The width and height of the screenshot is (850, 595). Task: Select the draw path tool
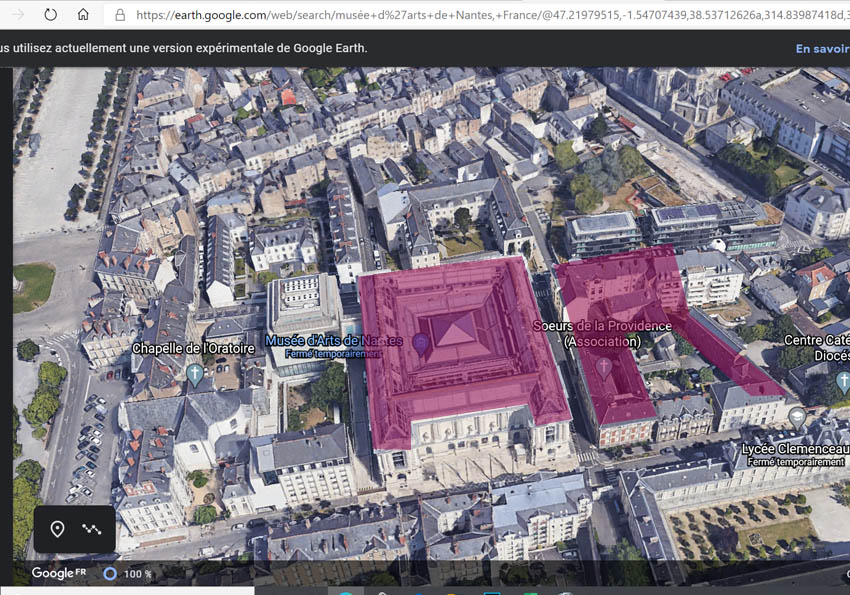point(92,529)
